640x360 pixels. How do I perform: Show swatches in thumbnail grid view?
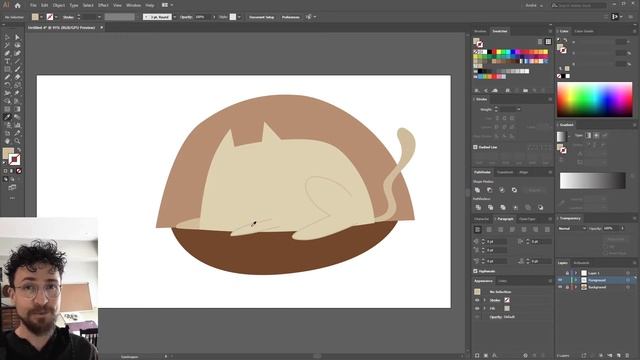coord(548,41)
